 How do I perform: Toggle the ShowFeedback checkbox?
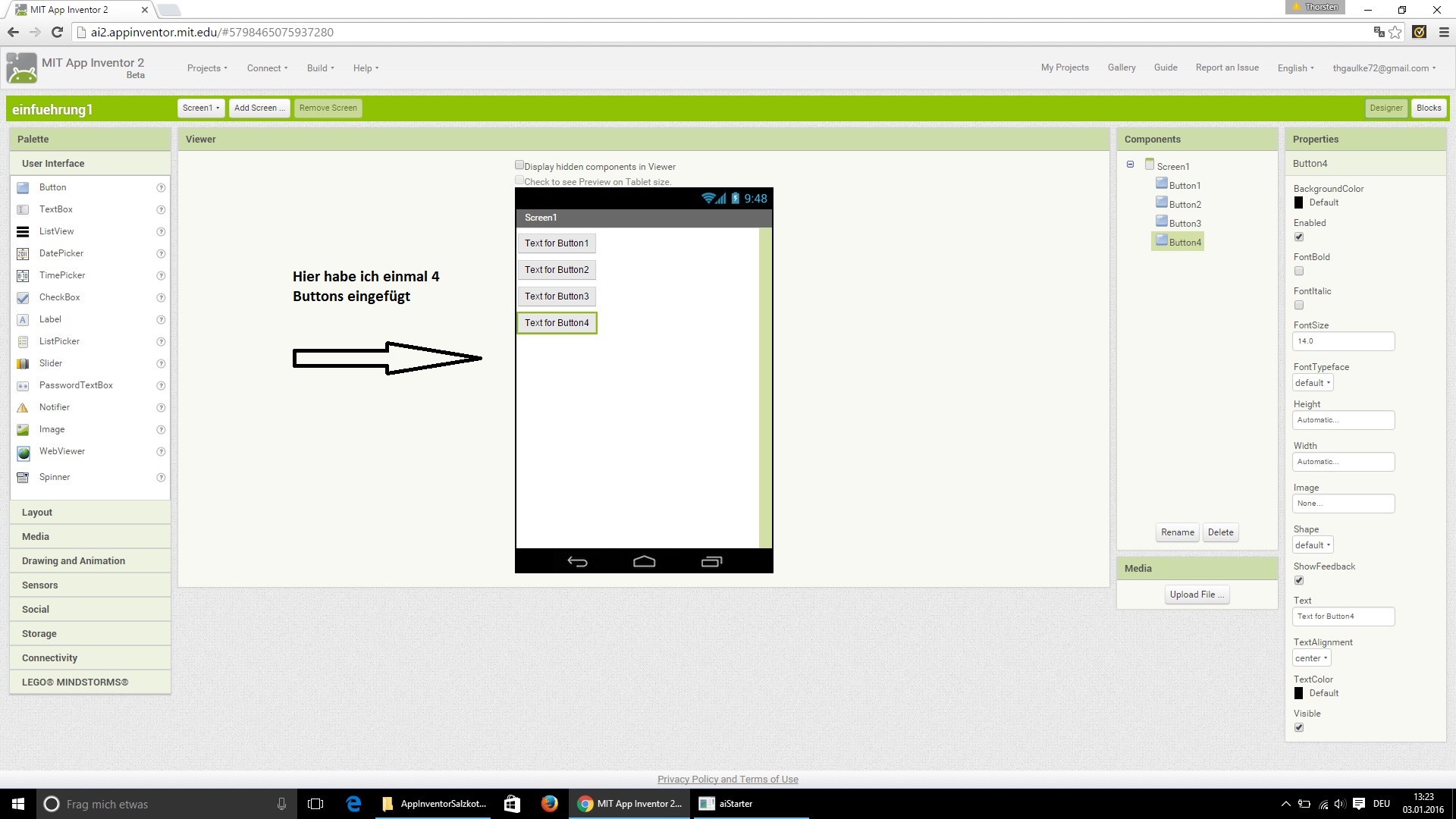pos(1299,580)
